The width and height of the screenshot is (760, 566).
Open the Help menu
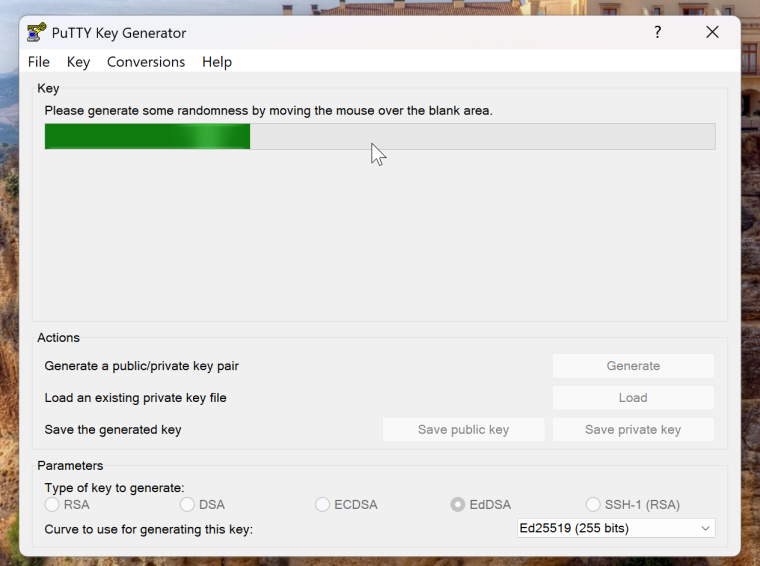point(217,62)
